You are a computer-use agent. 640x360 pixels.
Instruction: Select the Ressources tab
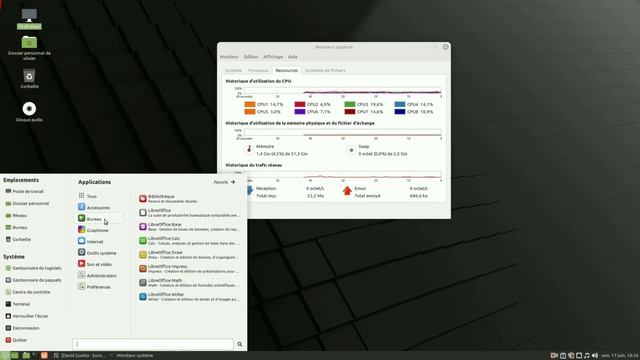(287, 70)
